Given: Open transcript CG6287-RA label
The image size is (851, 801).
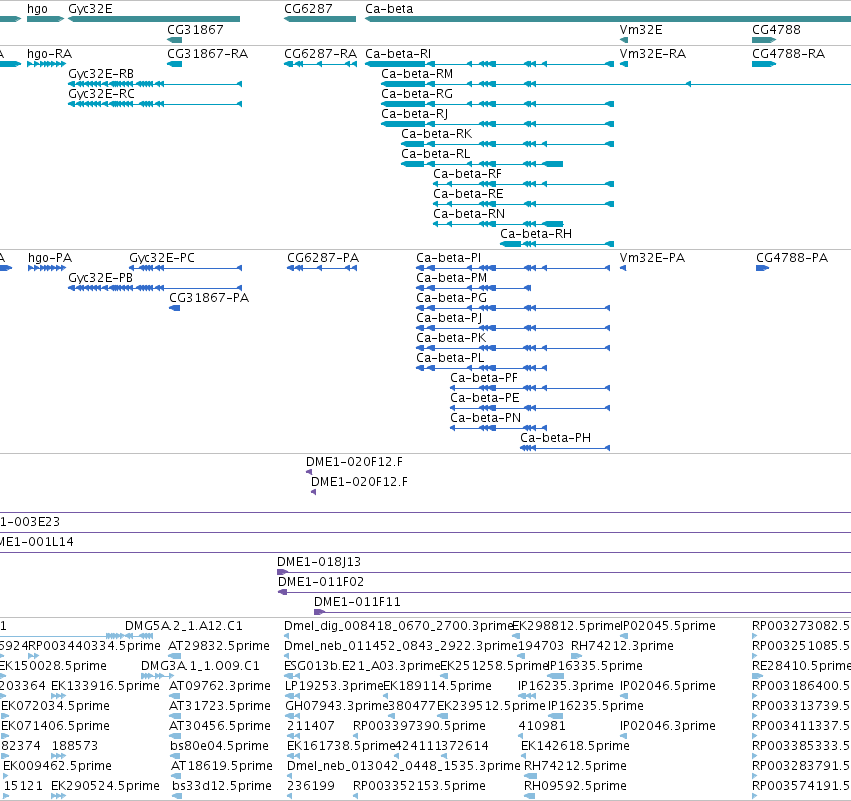Looking at the screenshot, I should (320, 54).
